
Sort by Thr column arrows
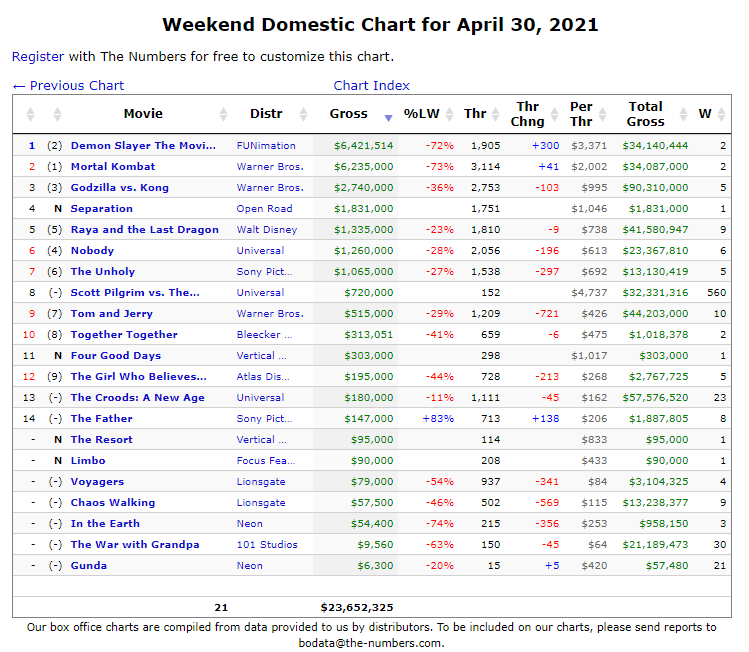pos(495,114)
